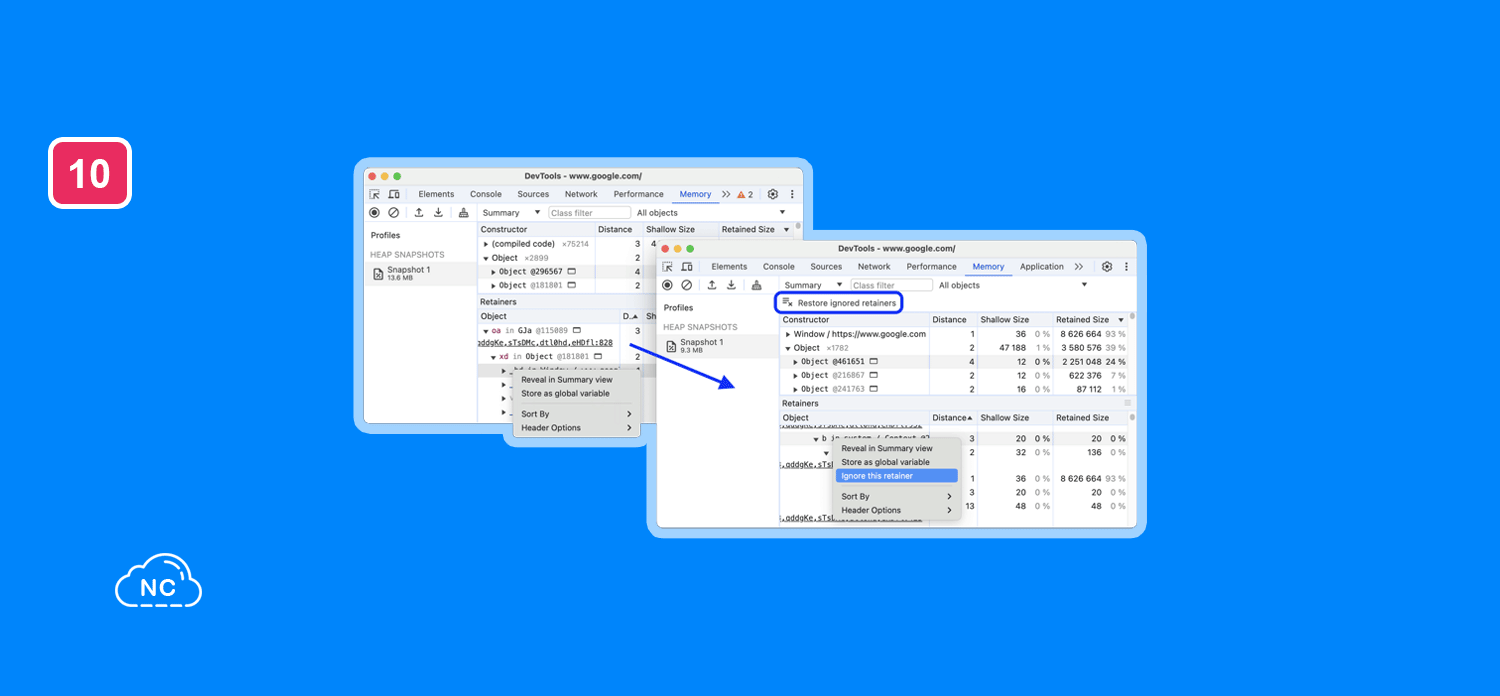Show more tabs chevron in left window
Image resolution: width=1500 pixels, height=696 pixels.
click(726, 194)
